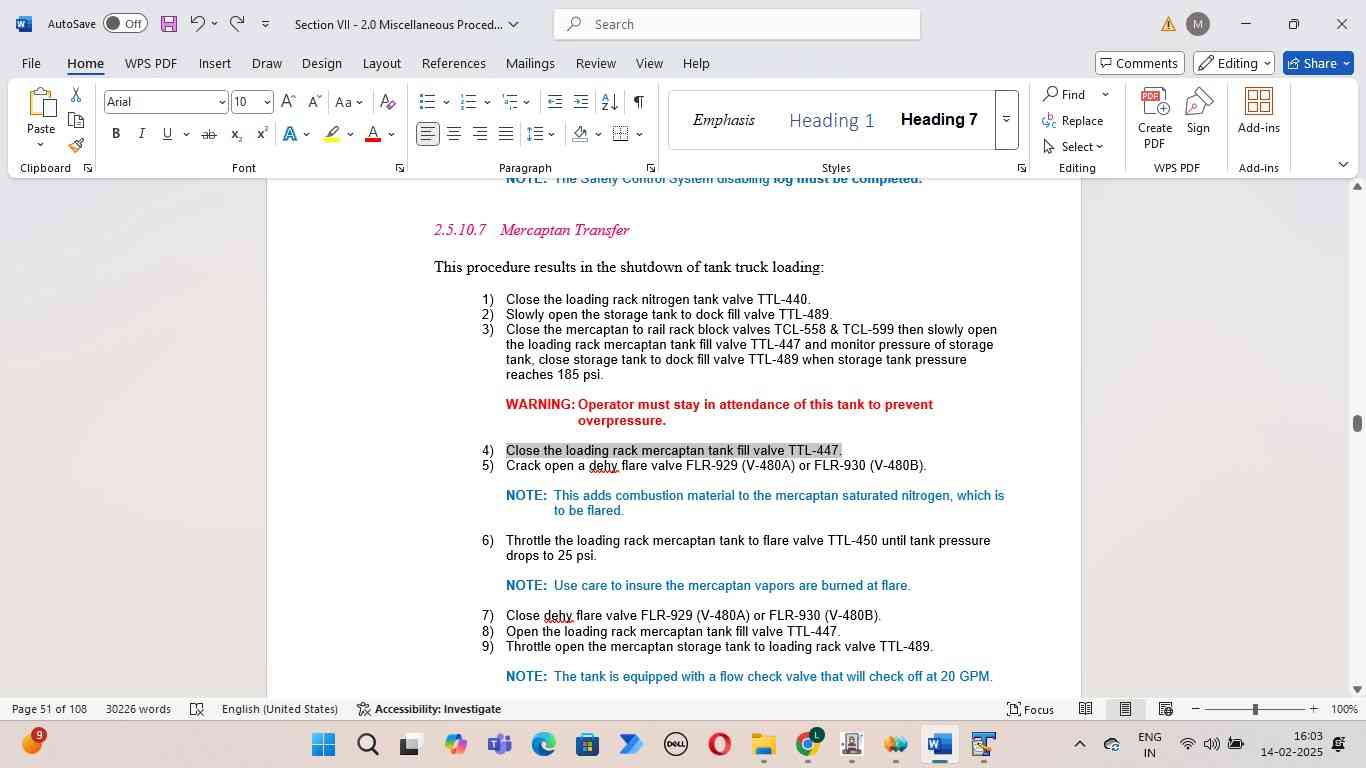Toggle Underline formatting
1366x768 pixels.
(167, 134)
